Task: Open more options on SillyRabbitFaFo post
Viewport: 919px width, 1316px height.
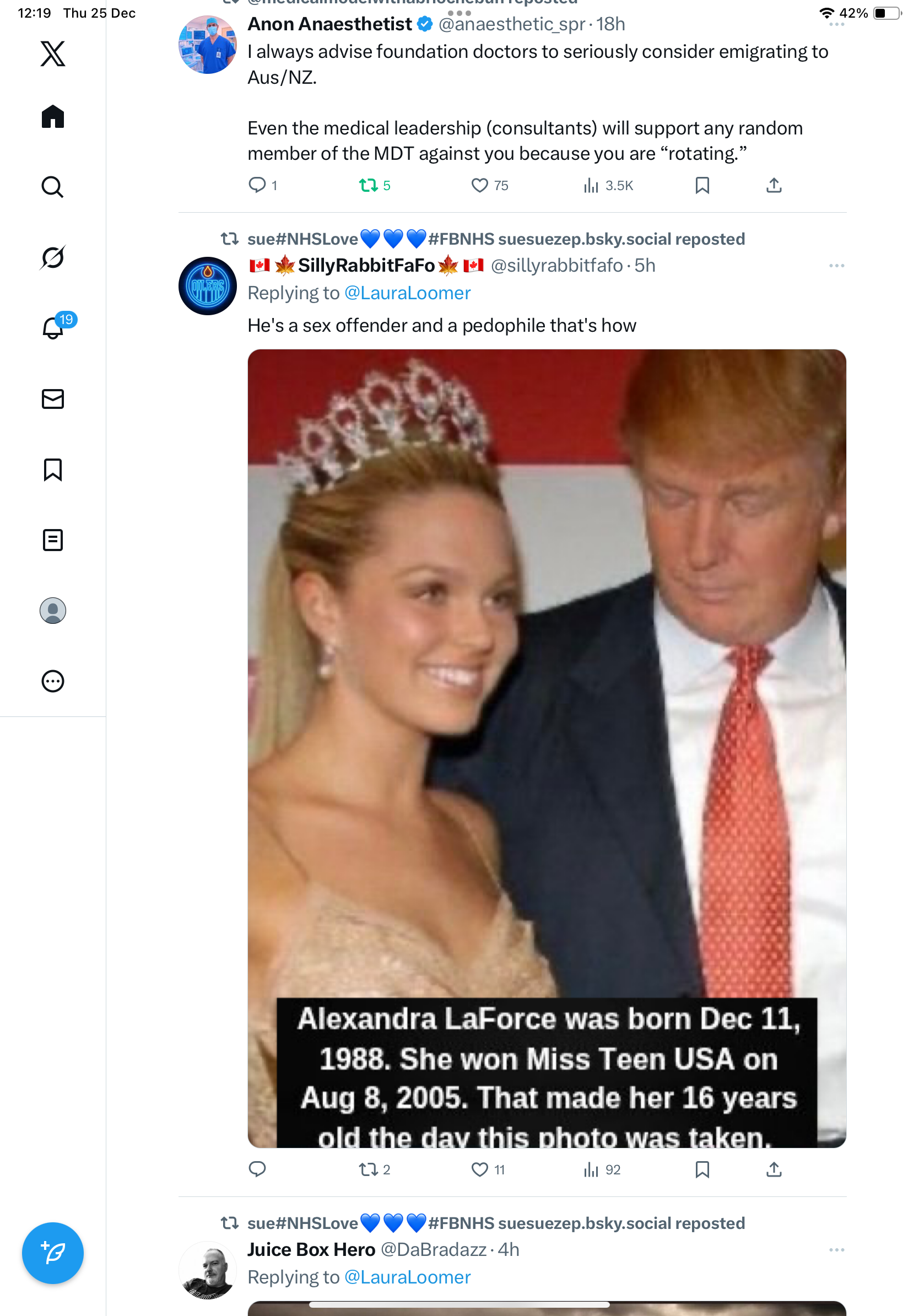Action: 836,266
